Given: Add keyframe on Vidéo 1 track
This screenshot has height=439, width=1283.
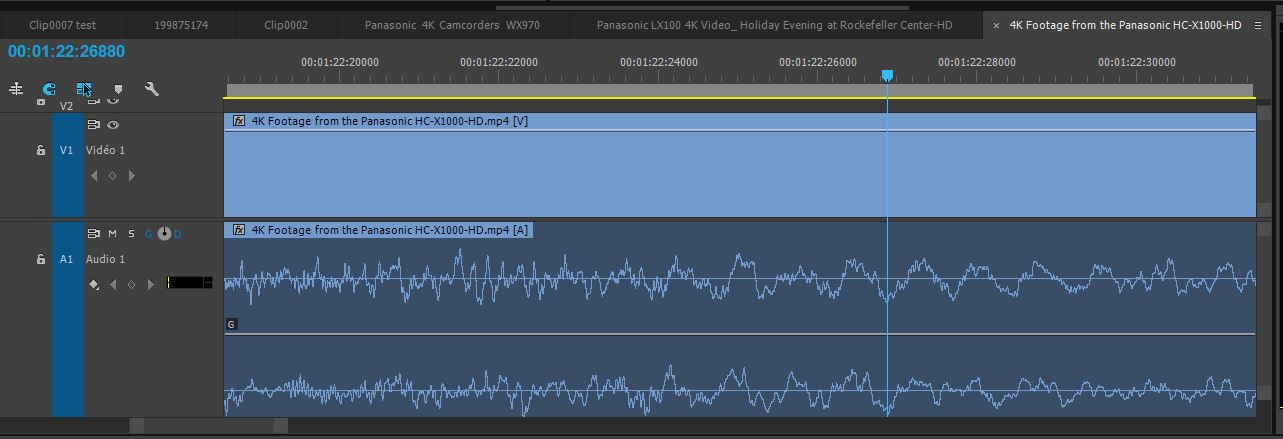Looking at the screenshot, I should pos(112,176).
